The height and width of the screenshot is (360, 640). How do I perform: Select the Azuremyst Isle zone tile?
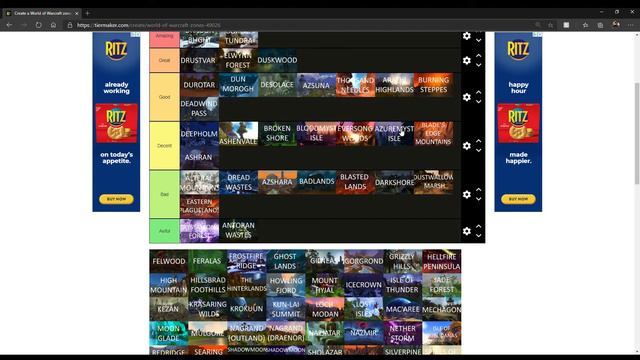394,133
